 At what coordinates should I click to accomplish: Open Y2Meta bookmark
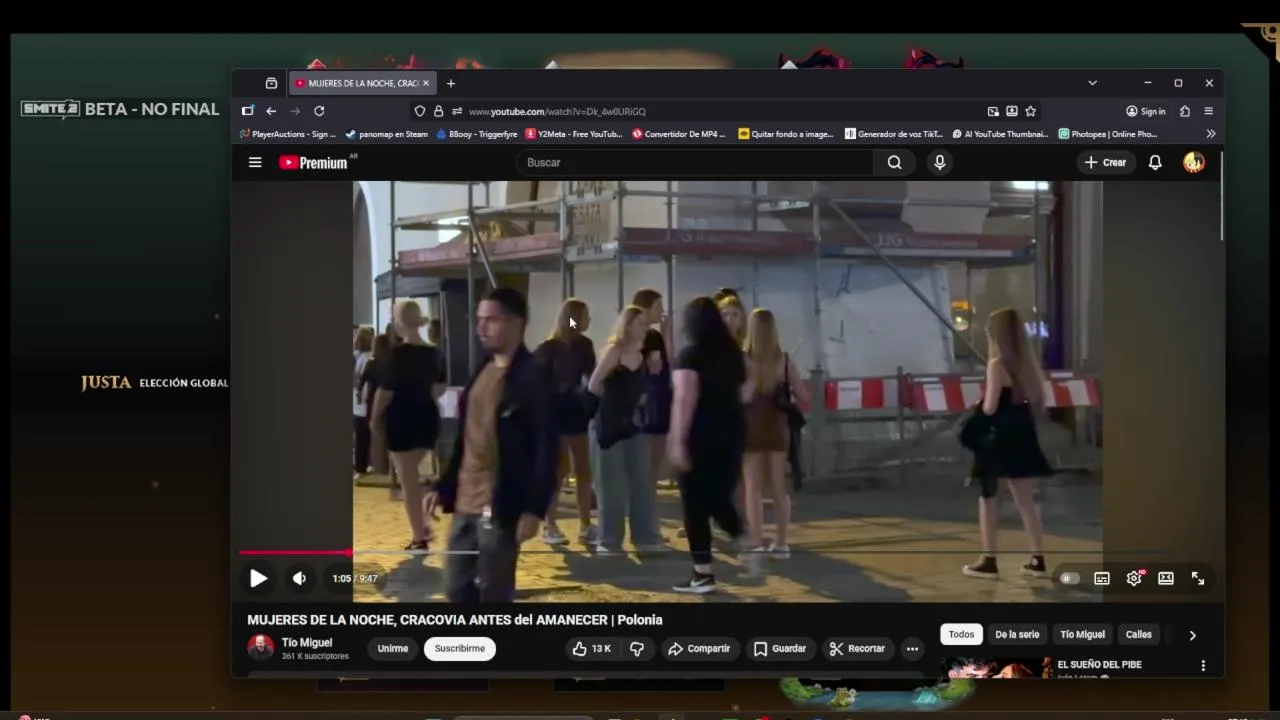574,134
